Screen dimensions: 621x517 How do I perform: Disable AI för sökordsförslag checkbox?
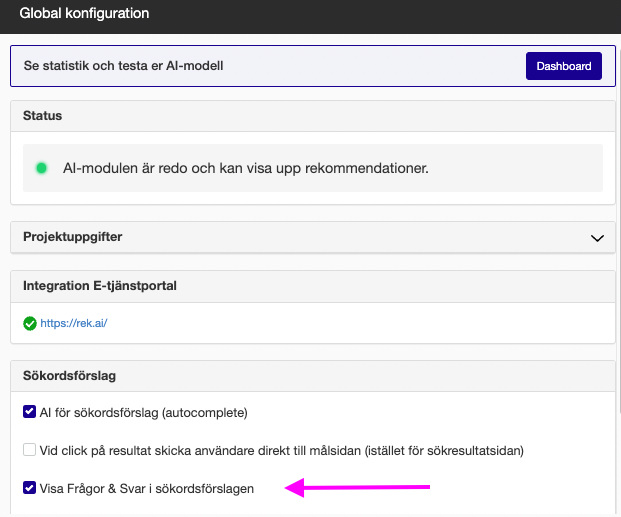(29, 412)
